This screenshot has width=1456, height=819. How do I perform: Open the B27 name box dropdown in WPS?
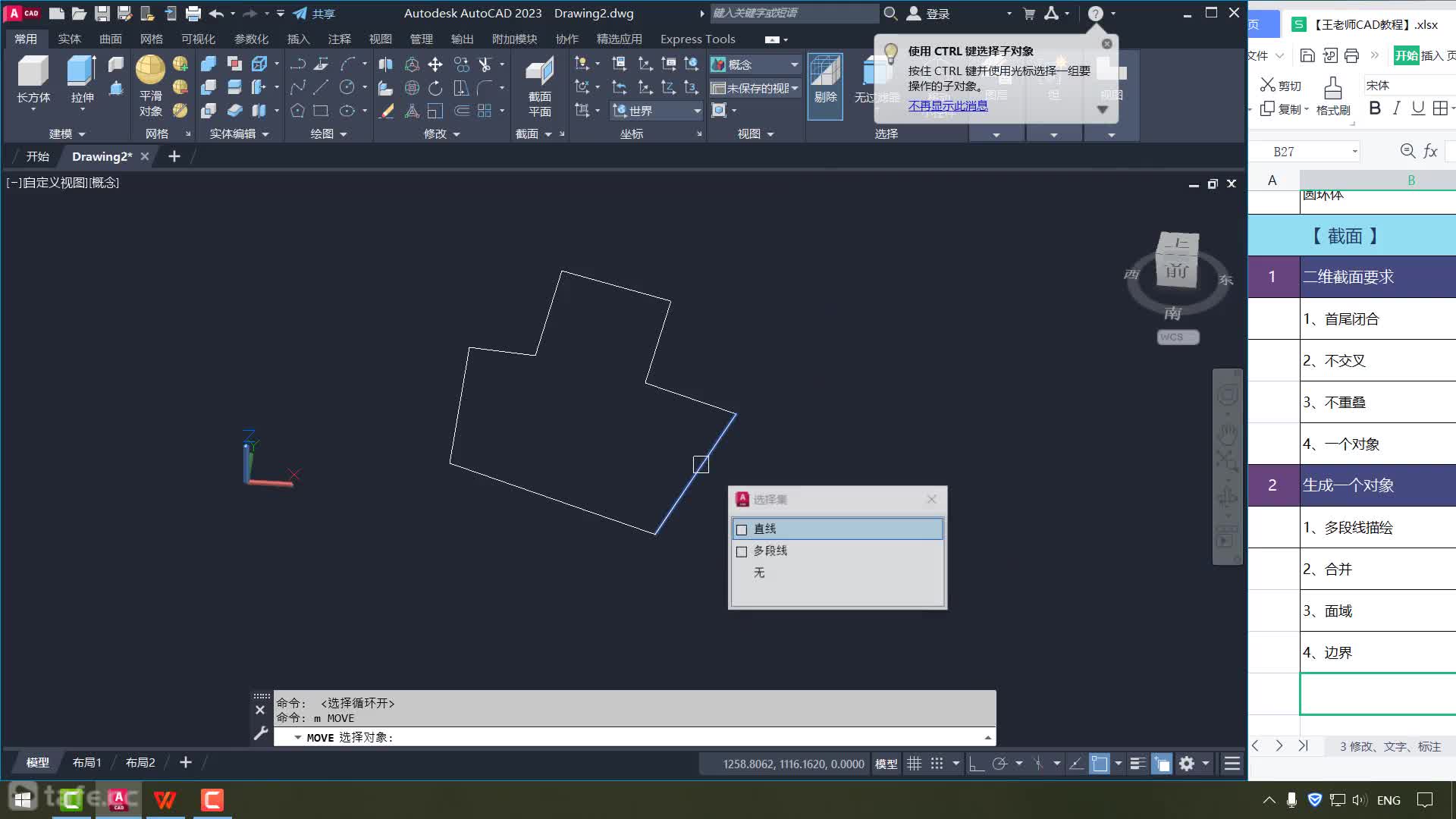tap(1354, 152)
